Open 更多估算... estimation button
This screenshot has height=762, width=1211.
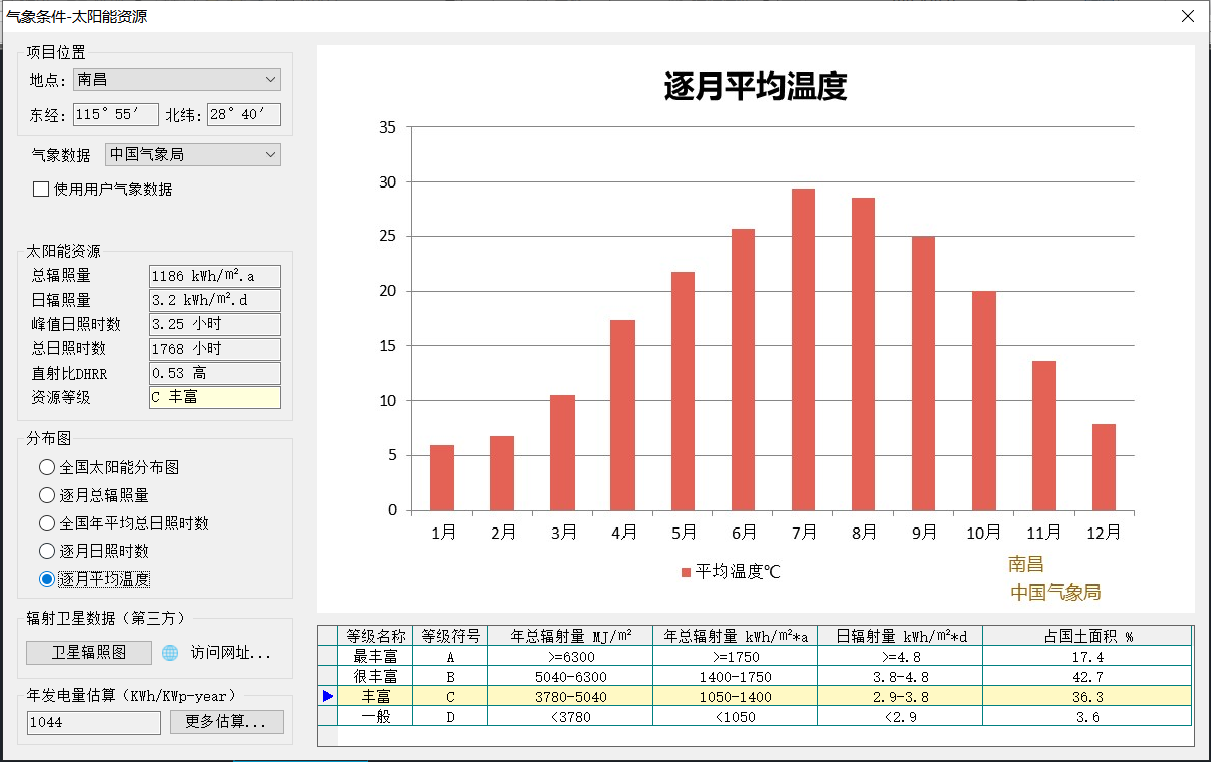(226, 722)
